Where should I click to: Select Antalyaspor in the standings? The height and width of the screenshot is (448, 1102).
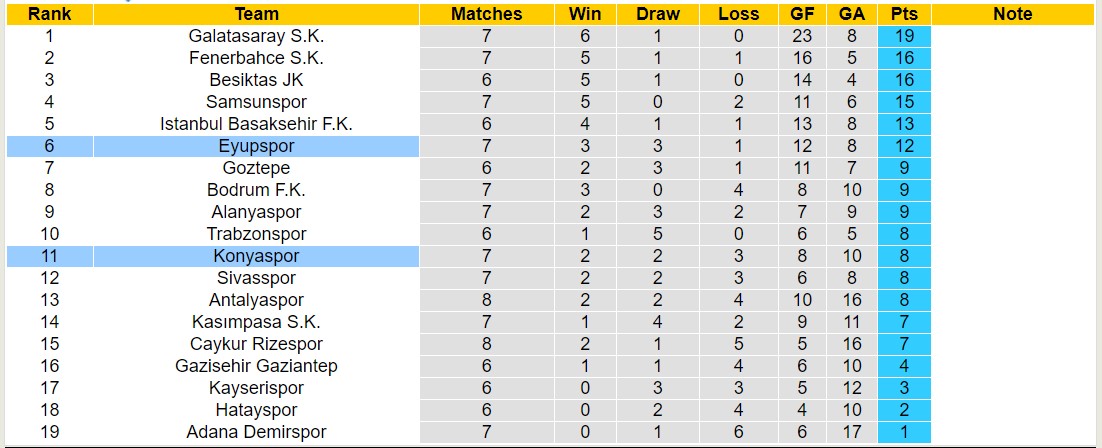[x=257, y=300]
